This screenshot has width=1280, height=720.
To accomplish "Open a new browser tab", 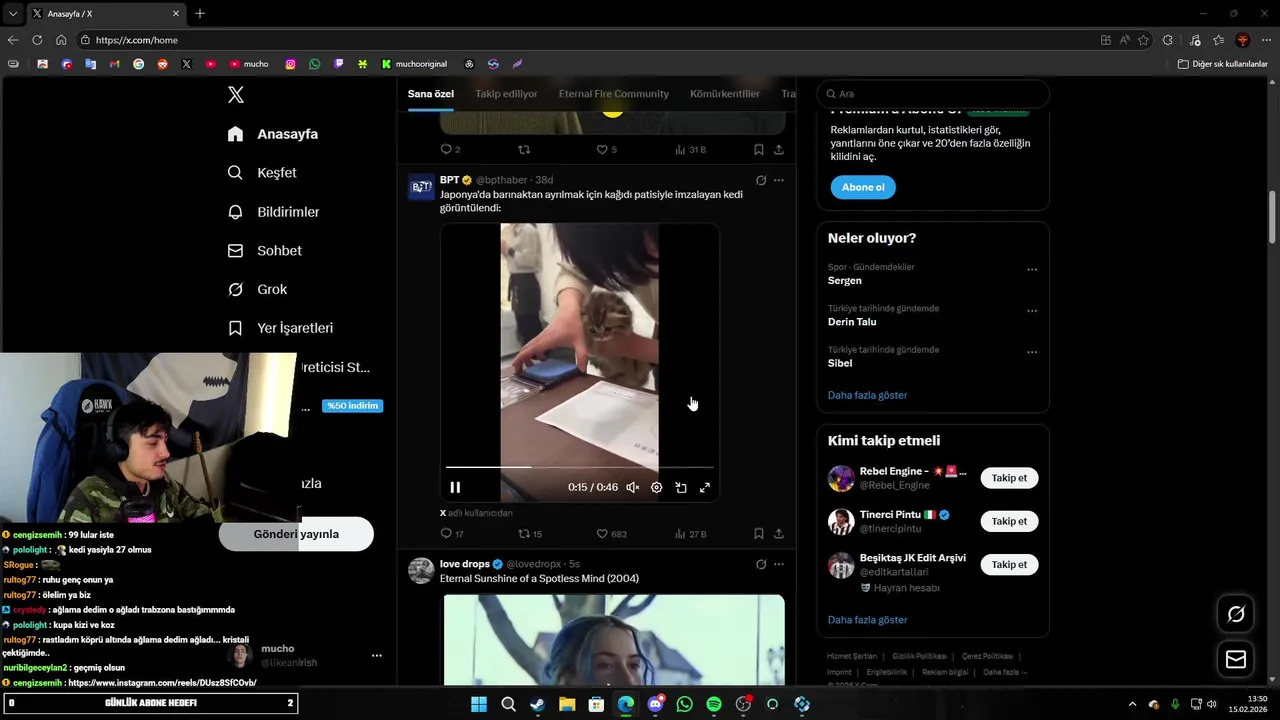I will (x=200, y=14).
